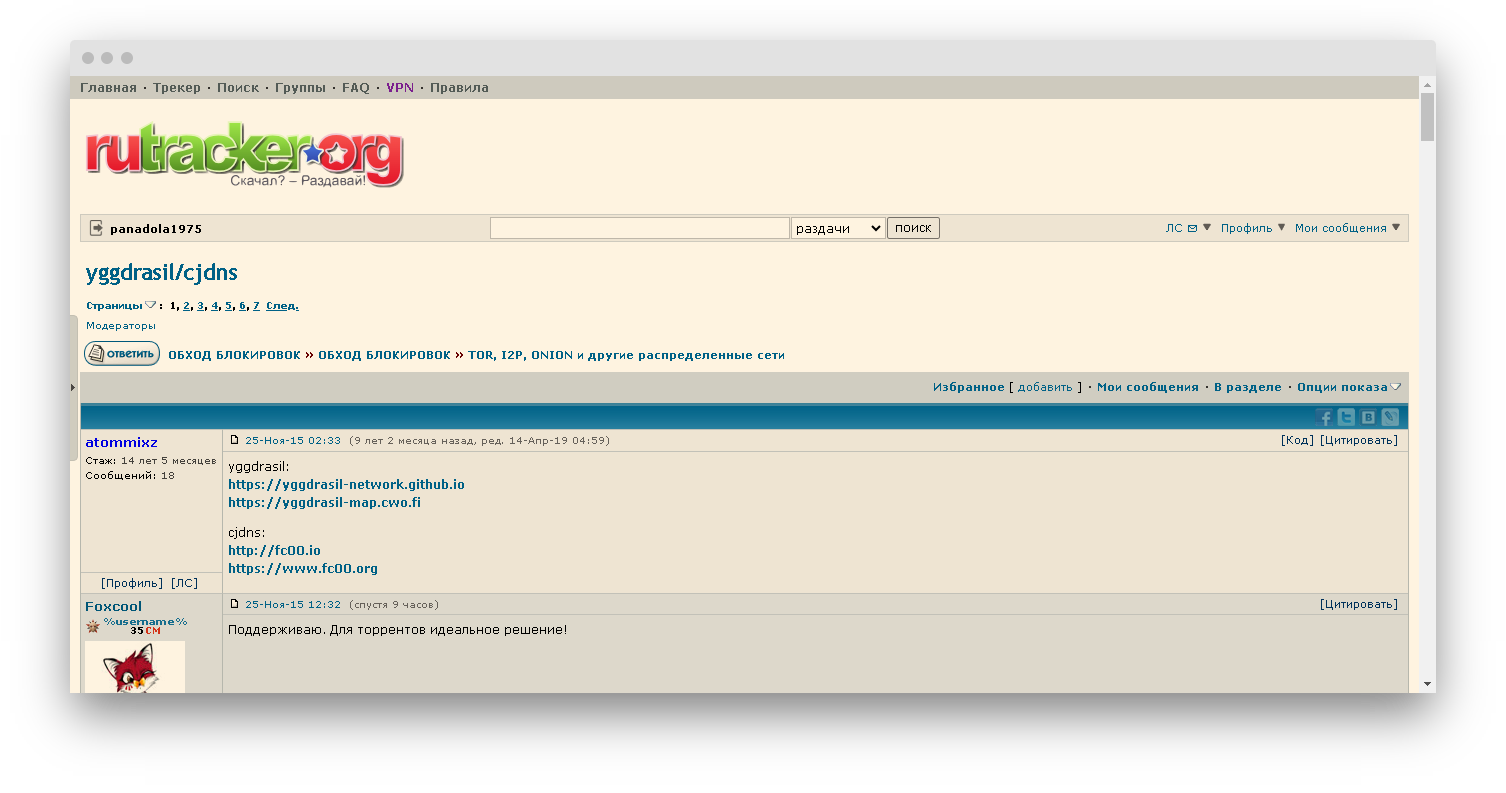Click [Цитировать] on atommixz post
Image resolution: width=1506 pixels, height=793 pixels.
point(1359,440)
